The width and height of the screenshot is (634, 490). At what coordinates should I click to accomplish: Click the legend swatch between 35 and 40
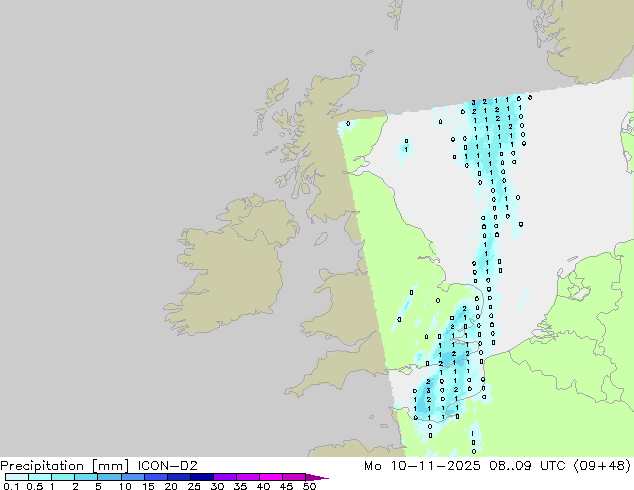[x=247, y=477]
